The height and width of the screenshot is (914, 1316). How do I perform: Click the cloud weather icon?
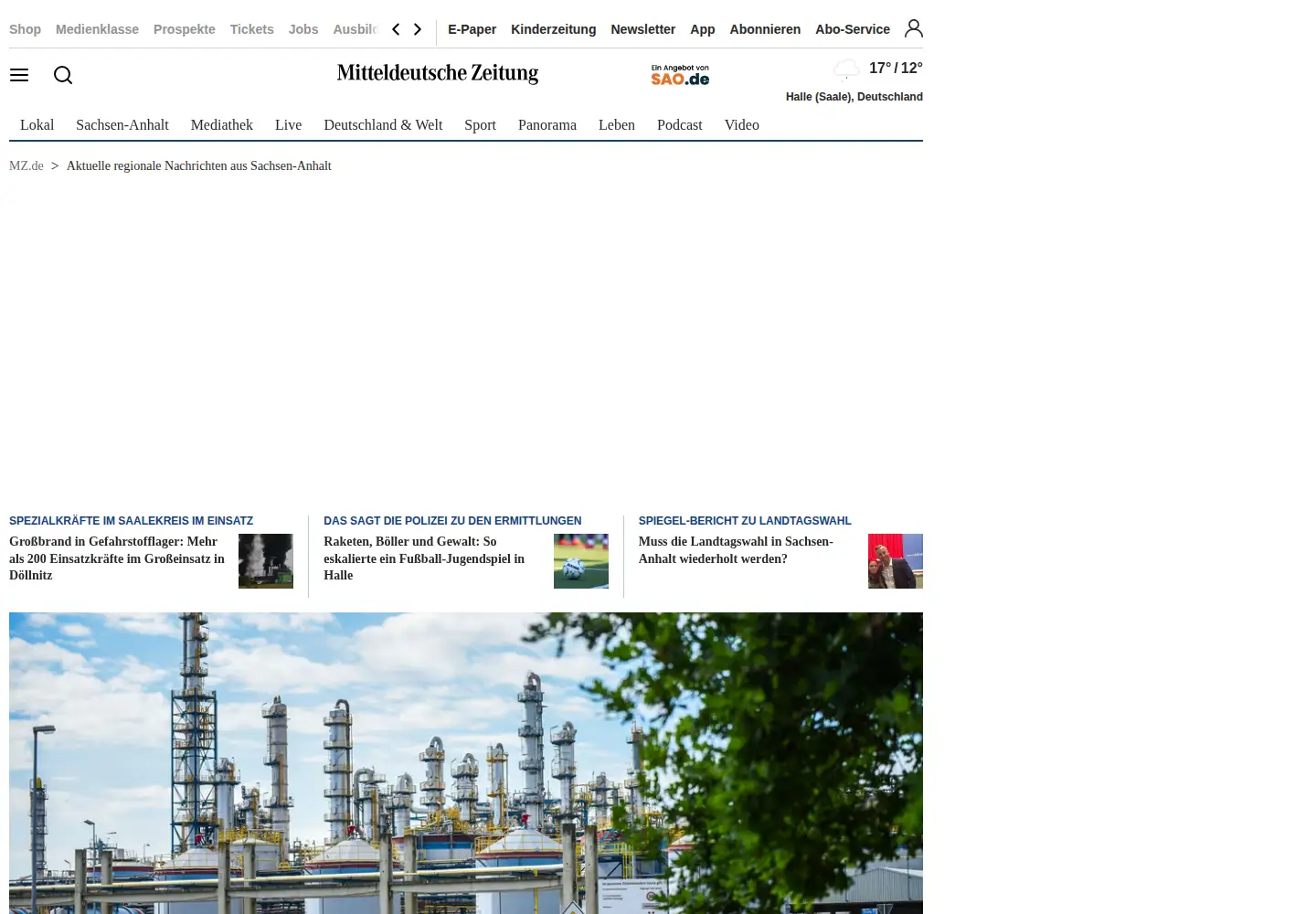coord(846,69)
